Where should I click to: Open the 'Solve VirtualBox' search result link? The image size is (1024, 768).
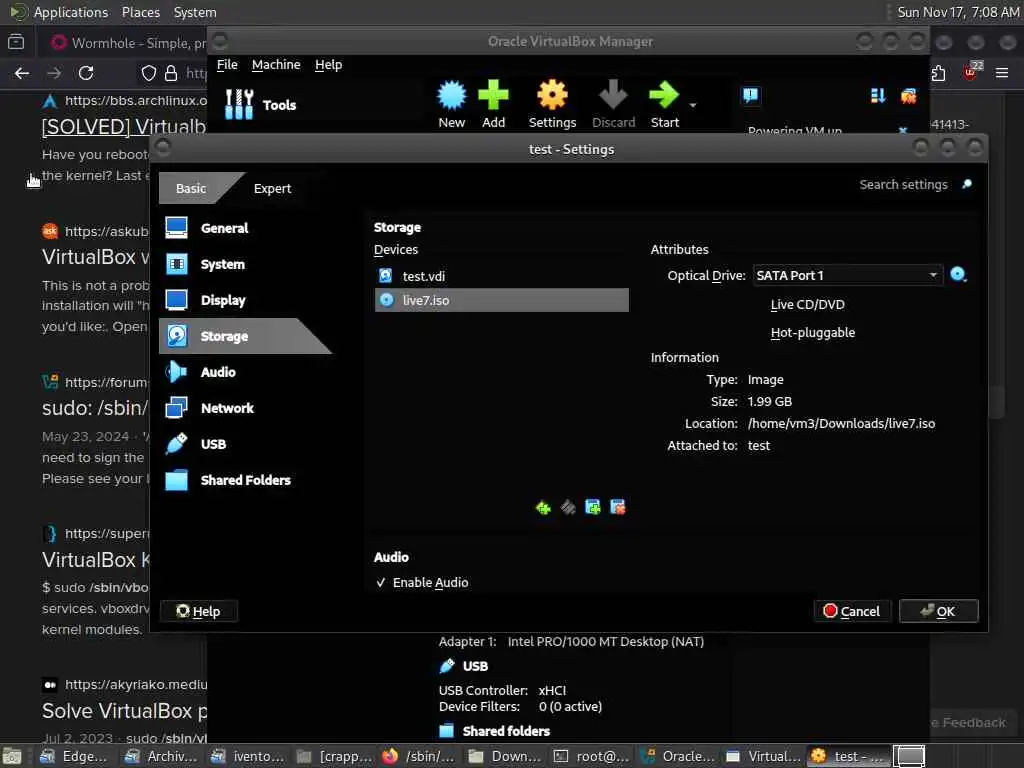tap(124, 711)
